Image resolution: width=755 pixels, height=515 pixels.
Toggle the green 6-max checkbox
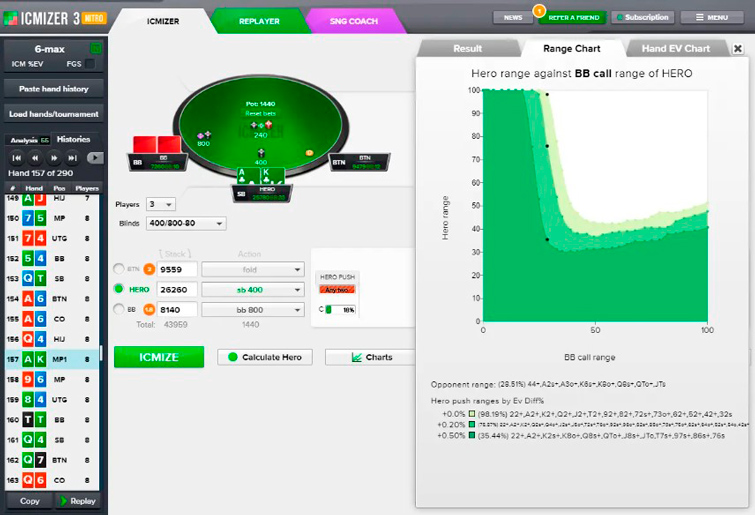(96, 48)
